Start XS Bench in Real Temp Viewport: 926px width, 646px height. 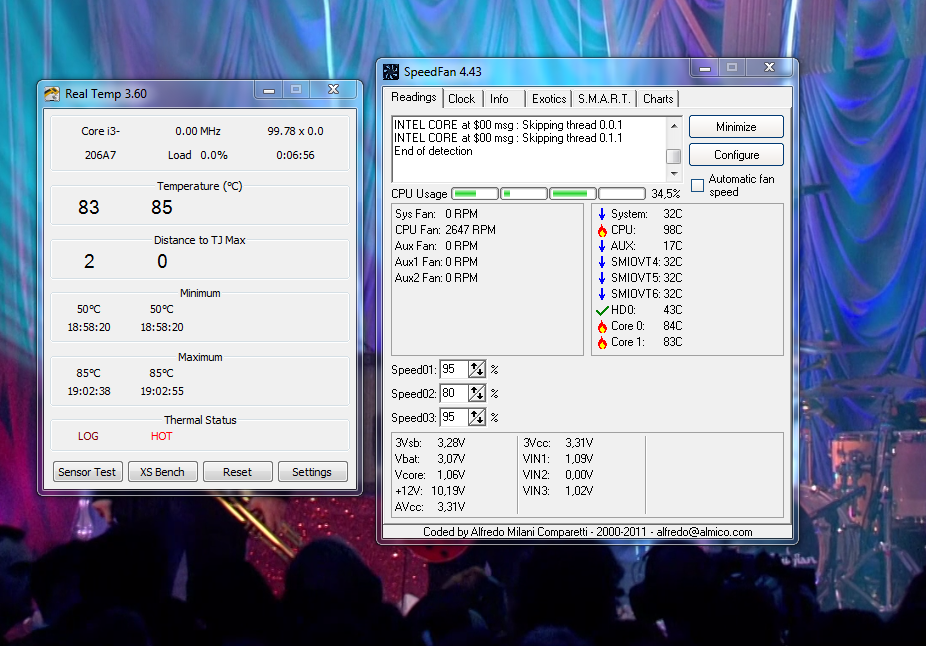tap(162, 472)
